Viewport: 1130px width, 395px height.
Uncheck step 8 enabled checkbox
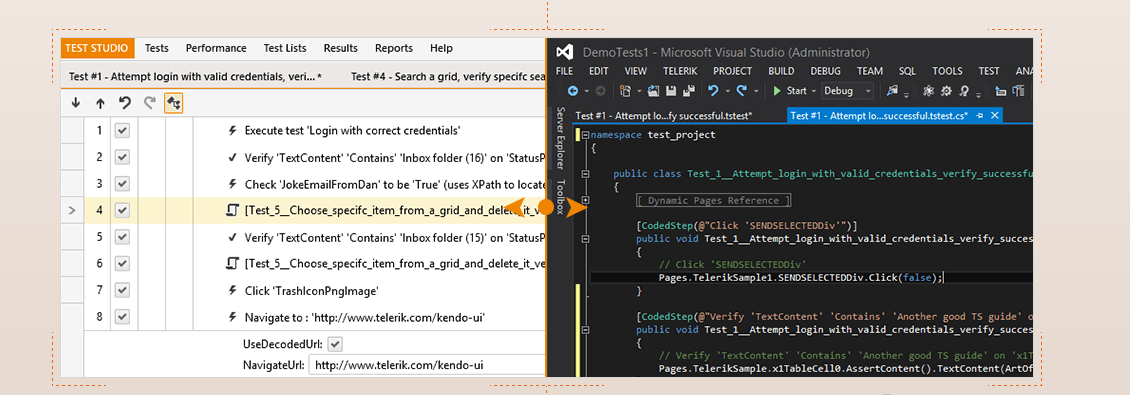[x=123, y=317]
